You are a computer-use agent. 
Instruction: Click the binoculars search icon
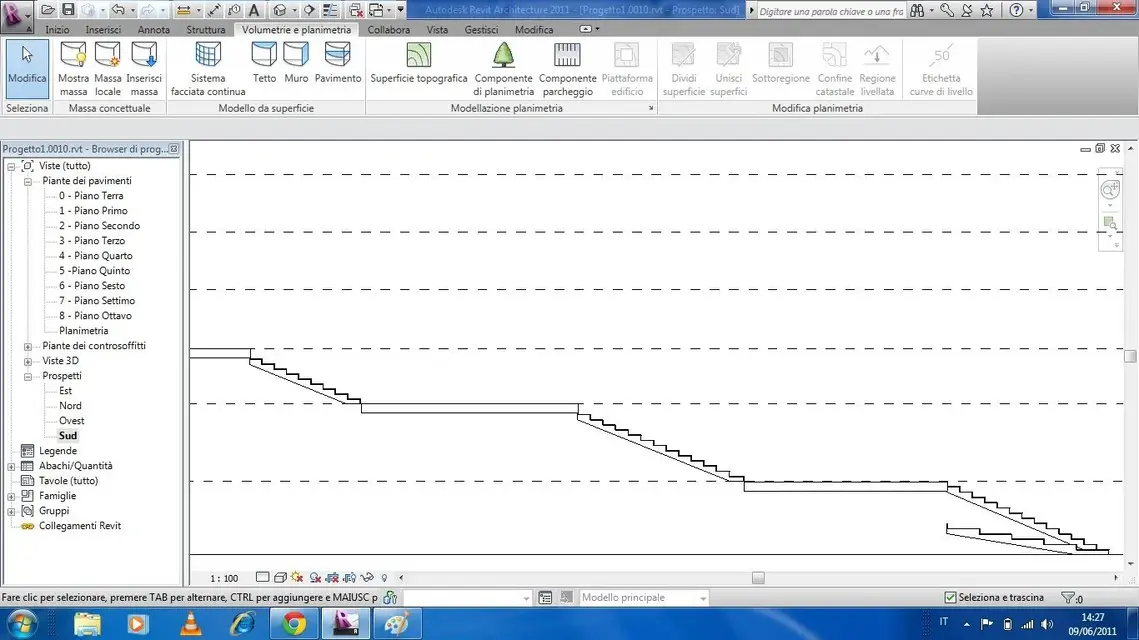(917, 10)
